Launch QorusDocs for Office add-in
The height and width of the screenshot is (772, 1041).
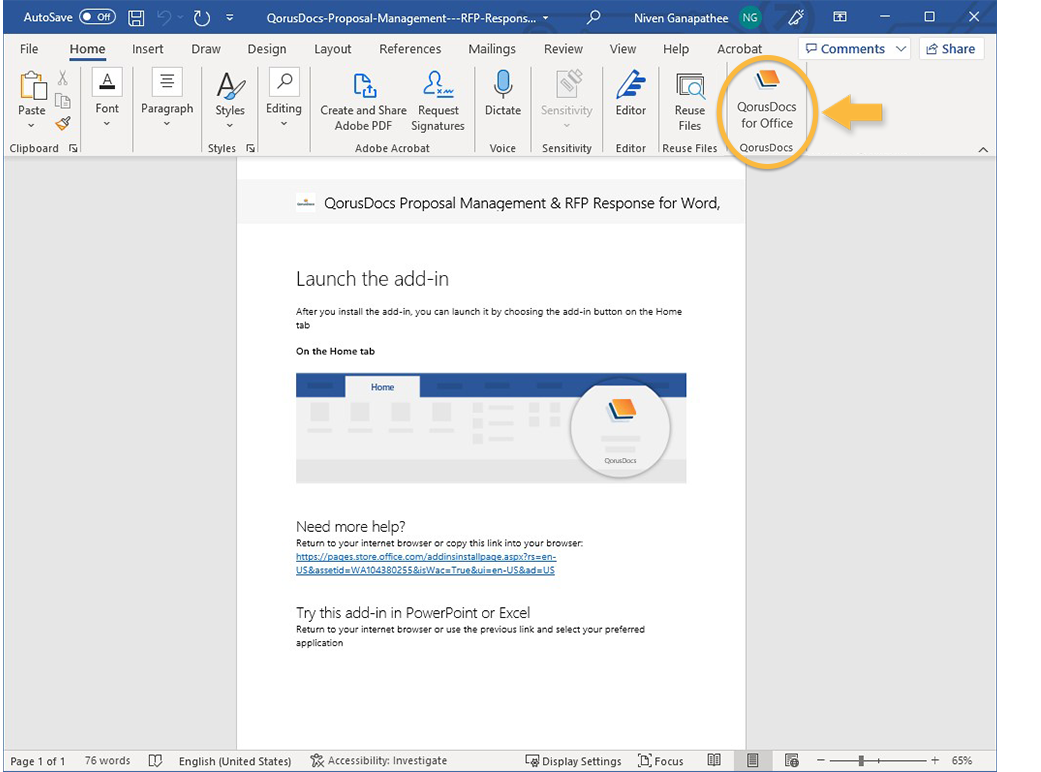pyautogui.click(x=766, y=100)
